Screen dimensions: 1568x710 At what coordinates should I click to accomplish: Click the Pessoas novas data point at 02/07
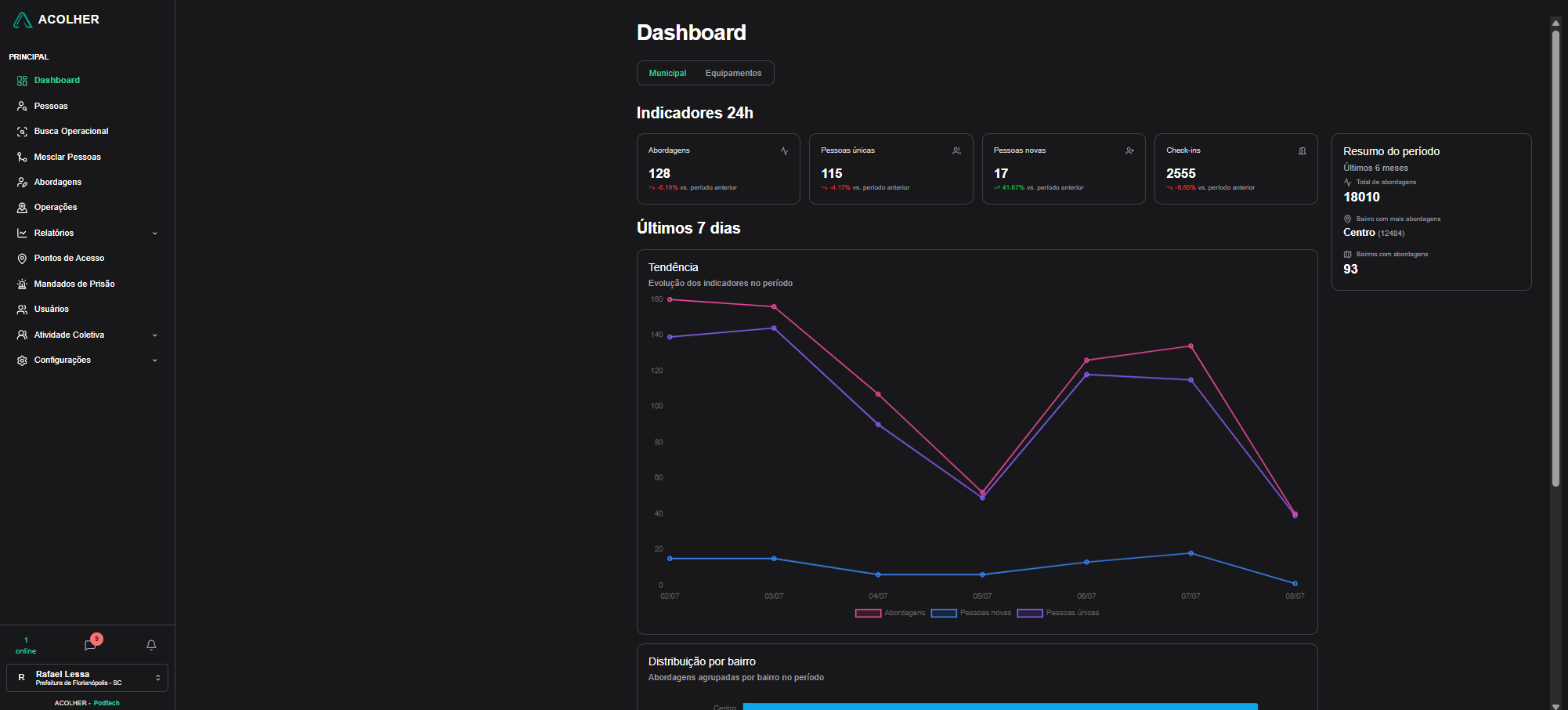670,559
